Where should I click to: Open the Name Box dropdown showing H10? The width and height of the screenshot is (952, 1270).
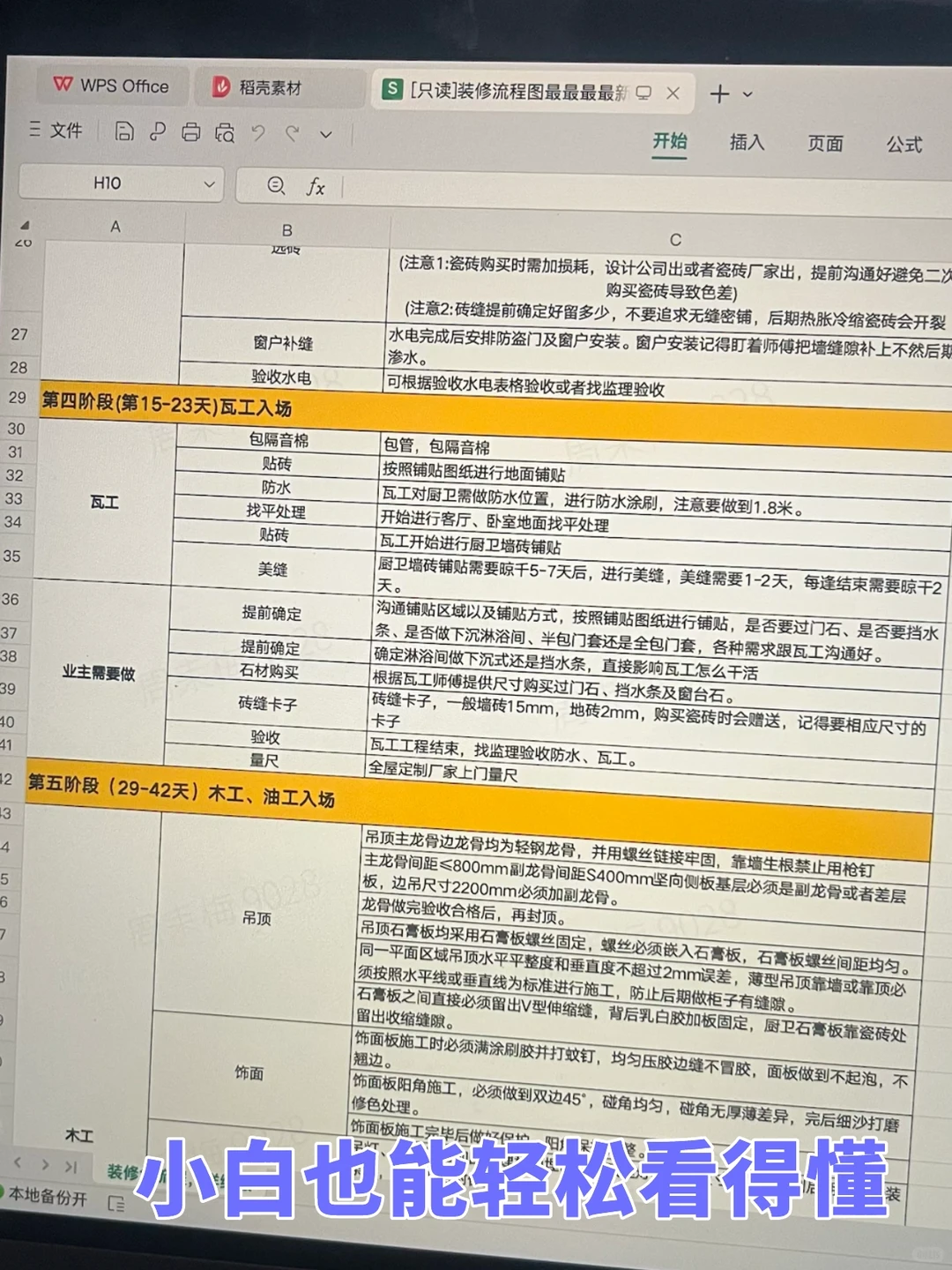pyautogui.click(x=209, y=184)
